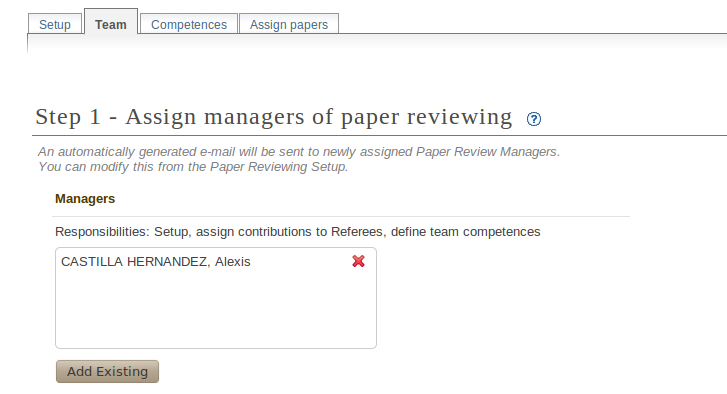
Task: Remove manager CASTILLA HERNANDEZ with red X
Action: coord(358,261)
